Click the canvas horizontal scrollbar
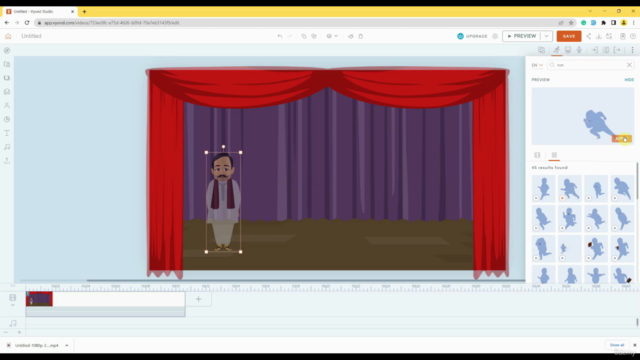640x360 pixels. 306,280
